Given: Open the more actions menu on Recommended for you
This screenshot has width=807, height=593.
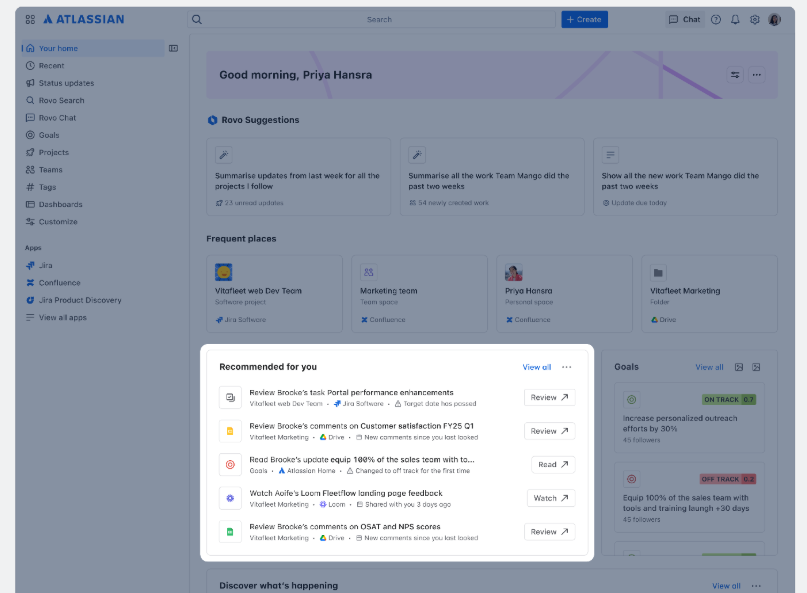Looking at the screenshot, I should [566, 367].
